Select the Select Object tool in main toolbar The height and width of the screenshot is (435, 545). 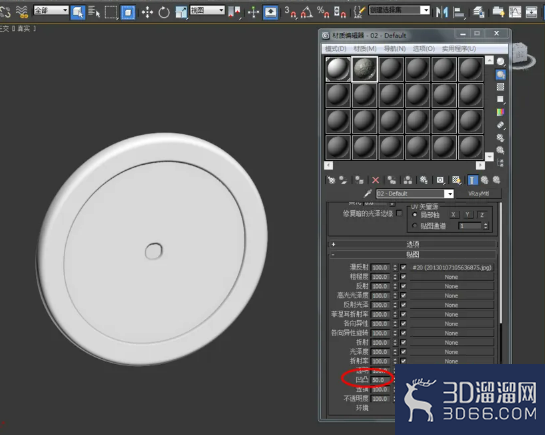click(78, 13)
